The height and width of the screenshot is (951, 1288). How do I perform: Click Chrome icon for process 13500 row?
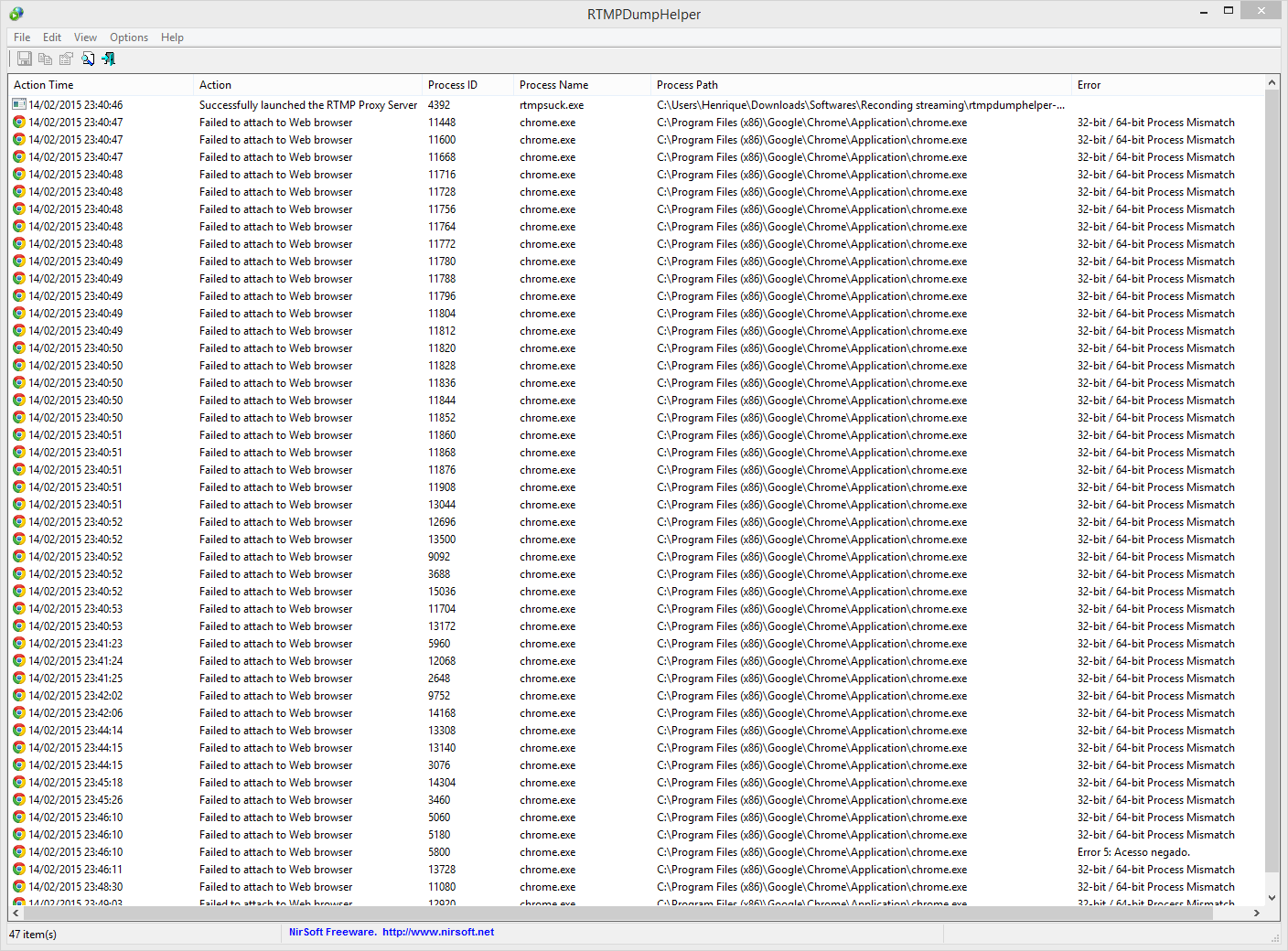[x=19, y=540]
